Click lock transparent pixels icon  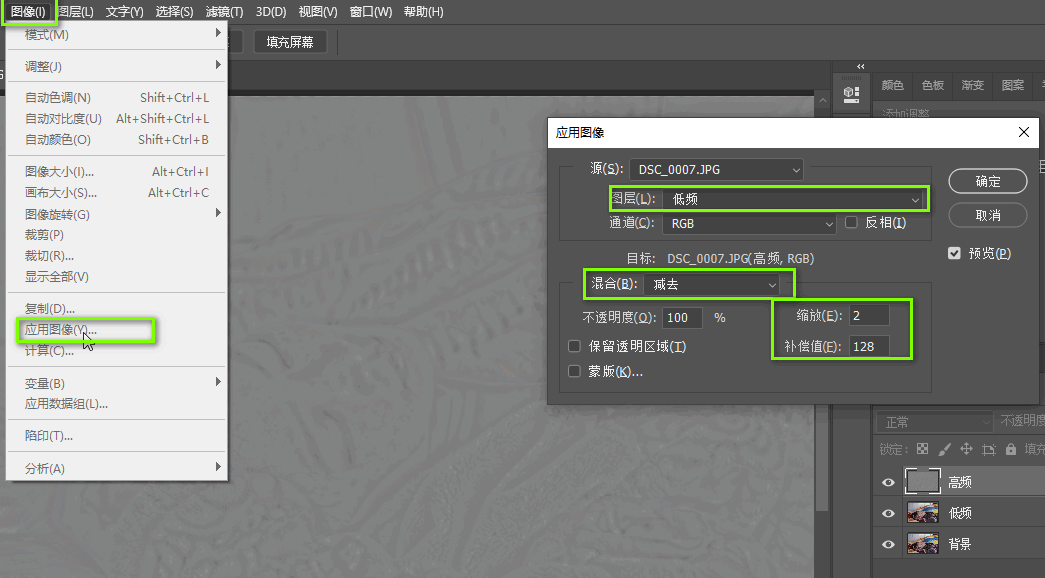coord(922,449)
